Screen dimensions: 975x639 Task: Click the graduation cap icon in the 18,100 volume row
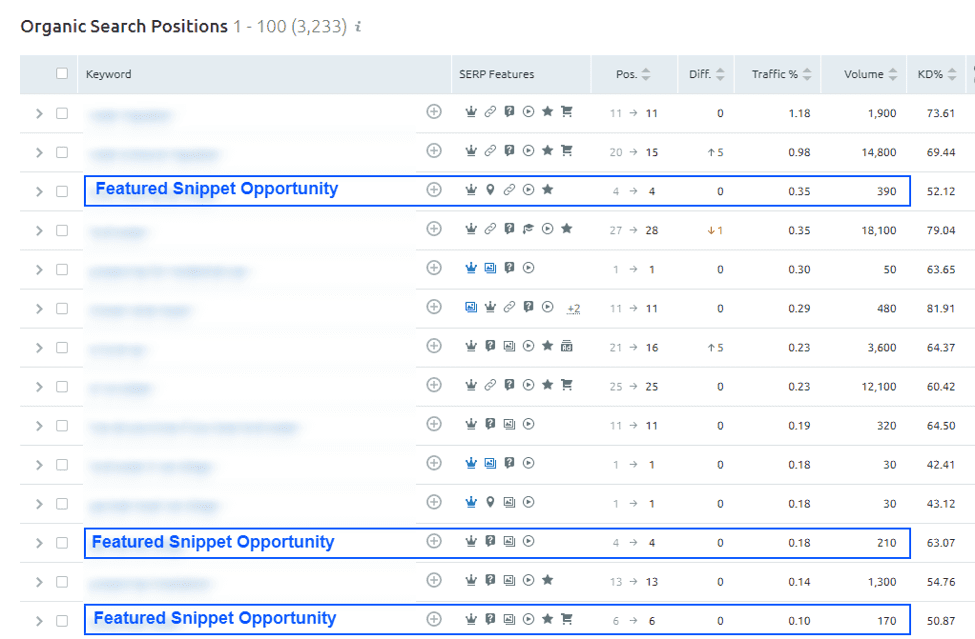[528, 229]
